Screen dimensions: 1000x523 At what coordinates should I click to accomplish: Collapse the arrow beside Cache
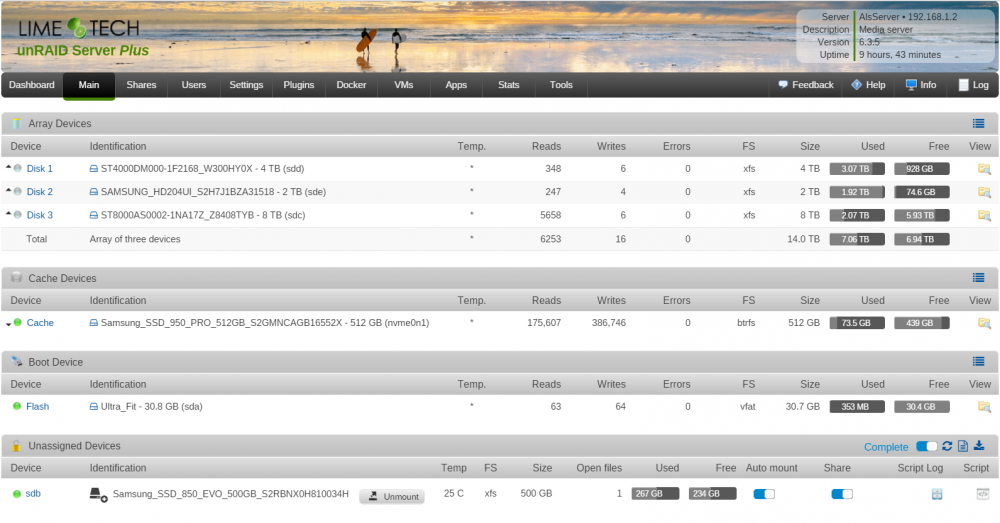pyautogui.click(x=8, y=325)
